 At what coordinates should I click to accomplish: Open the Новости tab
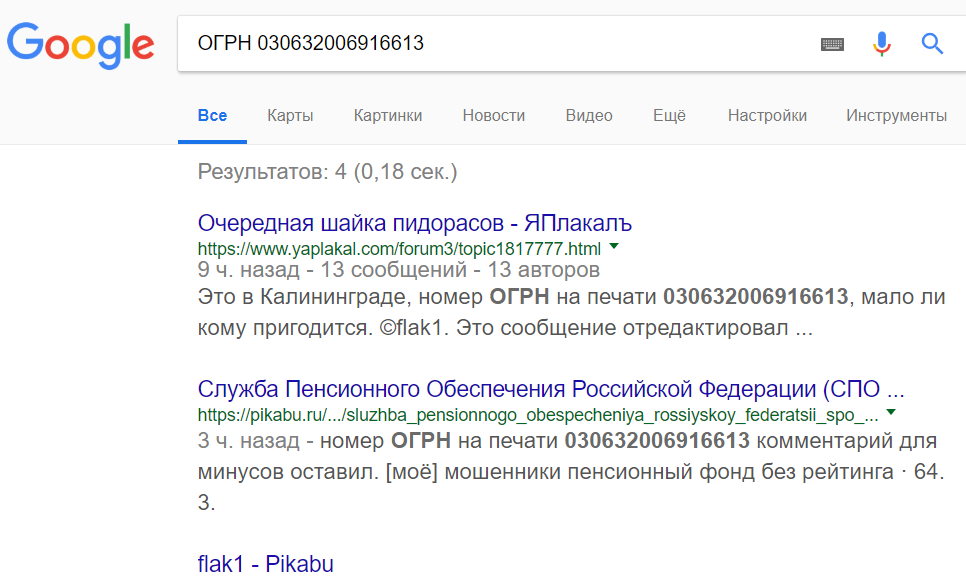[x=493, y=115]
